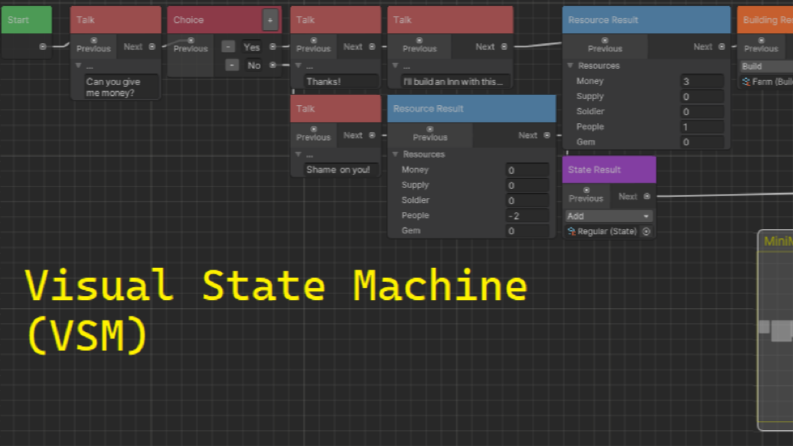Select header of Resource Result with People -2

pos(471,109)
